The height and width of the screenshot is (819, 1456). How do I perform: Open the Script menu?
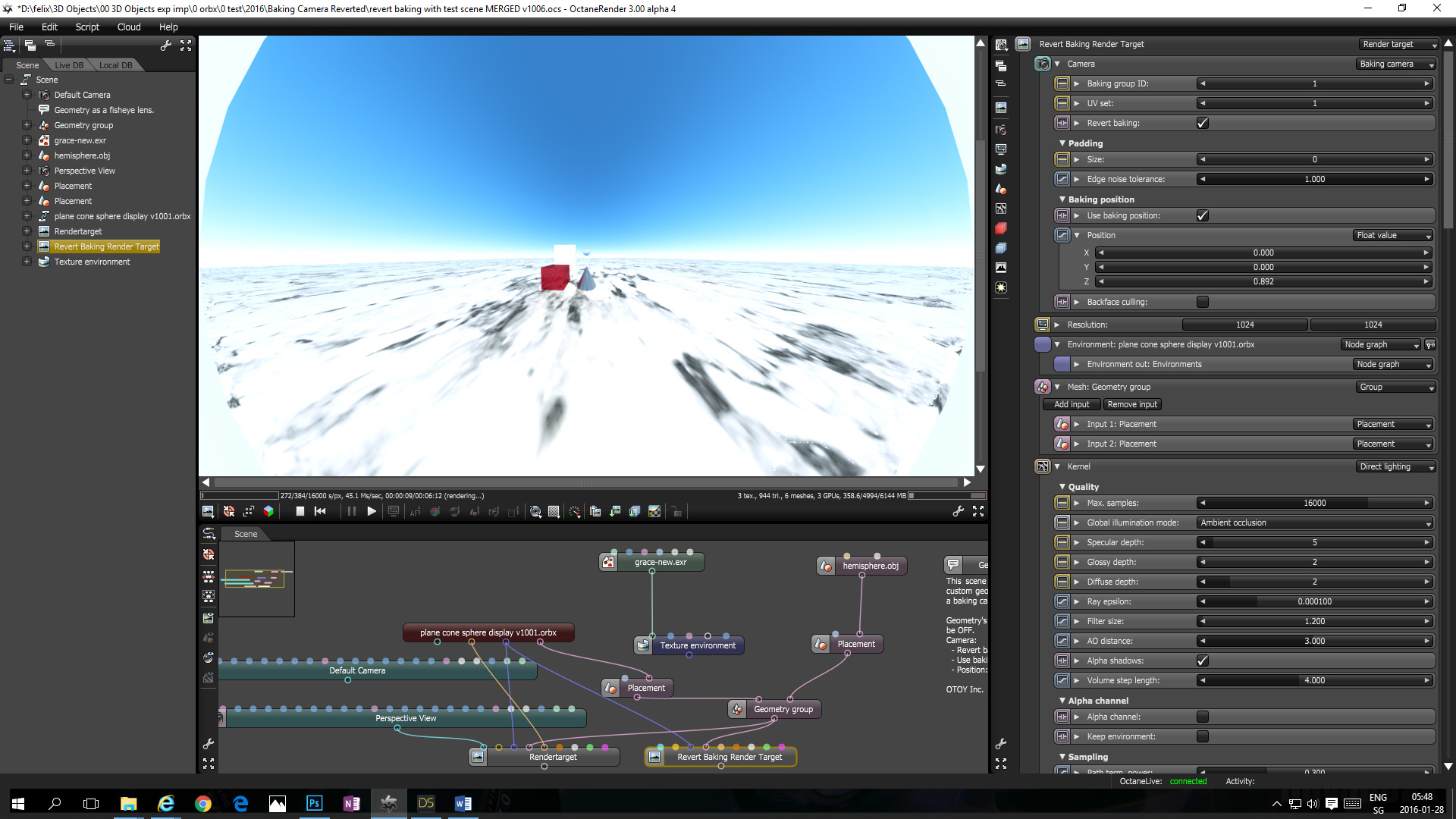tap(87, 27)
